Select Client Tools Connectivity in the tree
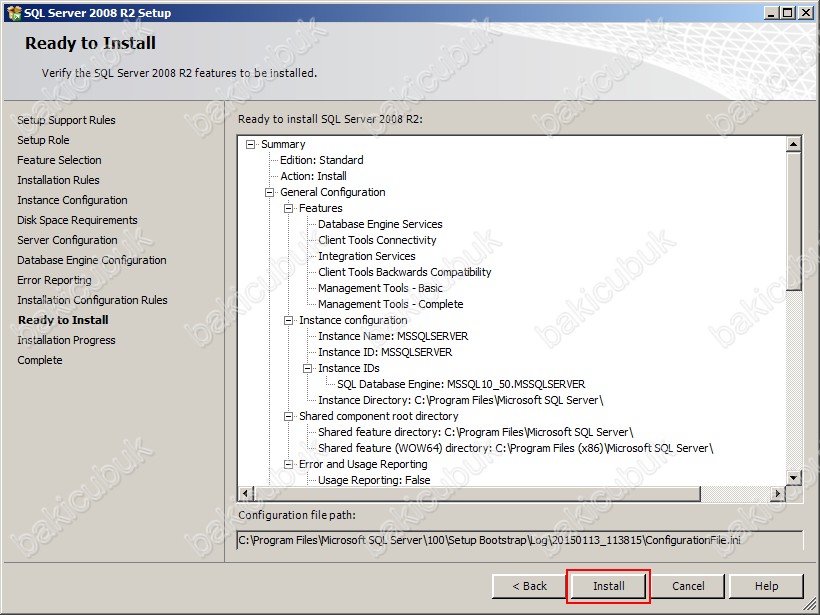Image resolution: width=820 pixels, height=615 pixels. 377,240
